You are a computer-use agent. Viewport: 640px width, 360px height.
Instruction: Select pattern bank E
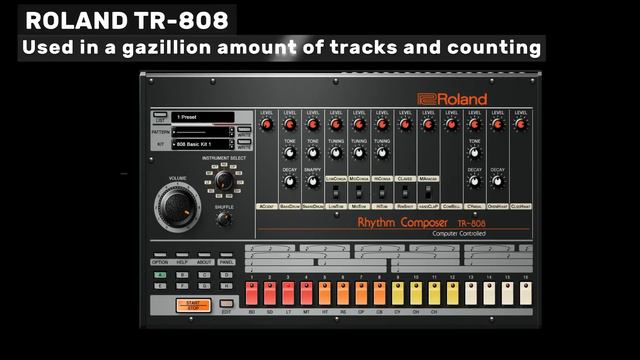[x=160, y=286]
